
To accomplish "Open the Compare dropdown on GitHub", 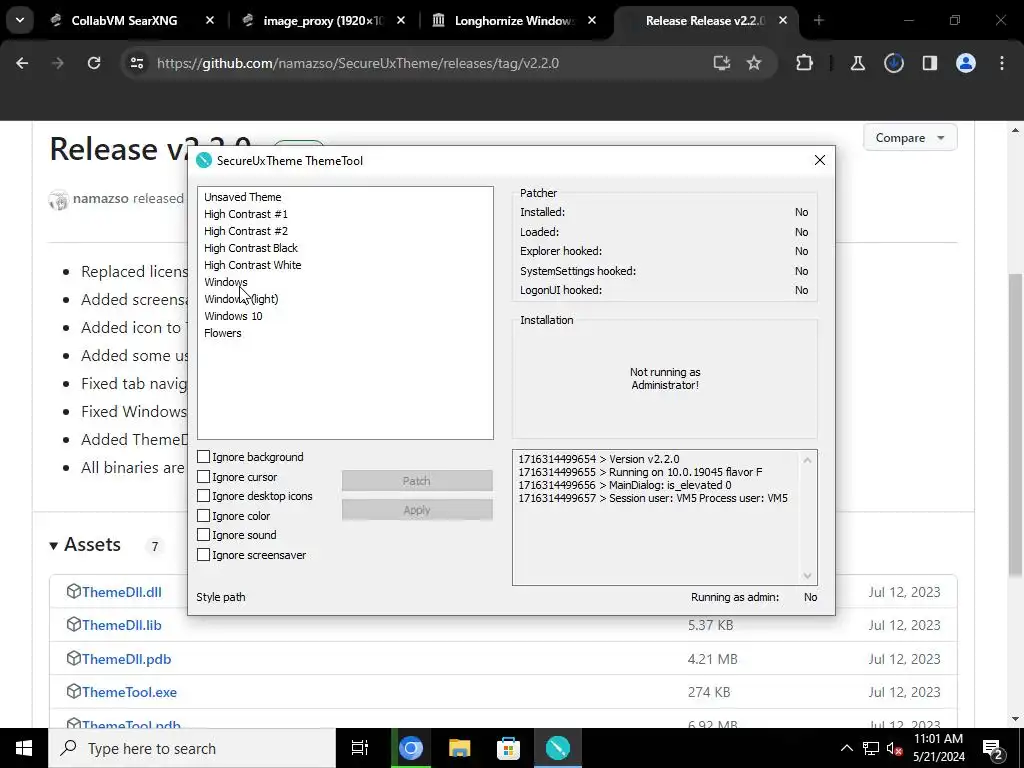I will click(910, 138).
